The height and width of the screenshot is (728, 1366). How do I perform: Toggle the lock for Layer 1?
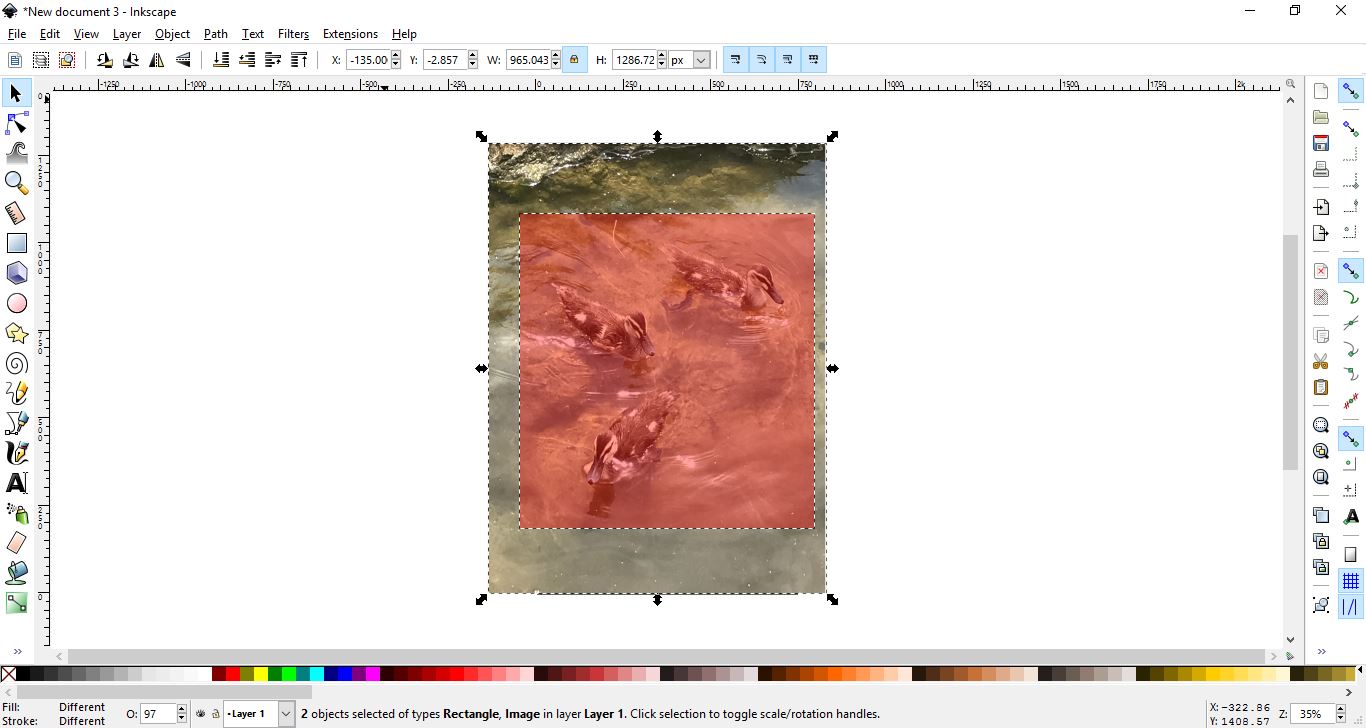coord(216,714)
